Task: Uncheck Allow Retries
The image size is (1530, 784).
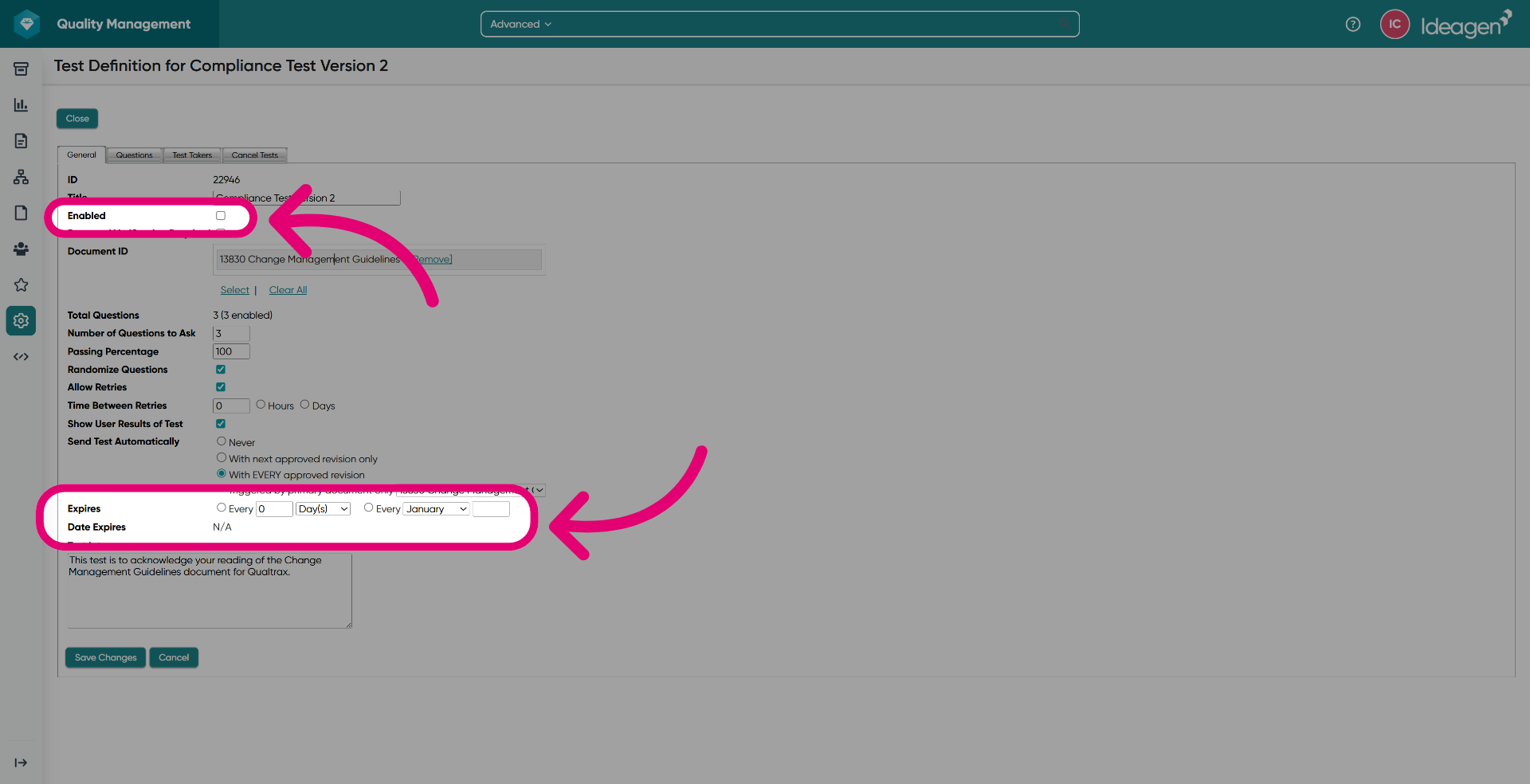Action: point(221,386)
